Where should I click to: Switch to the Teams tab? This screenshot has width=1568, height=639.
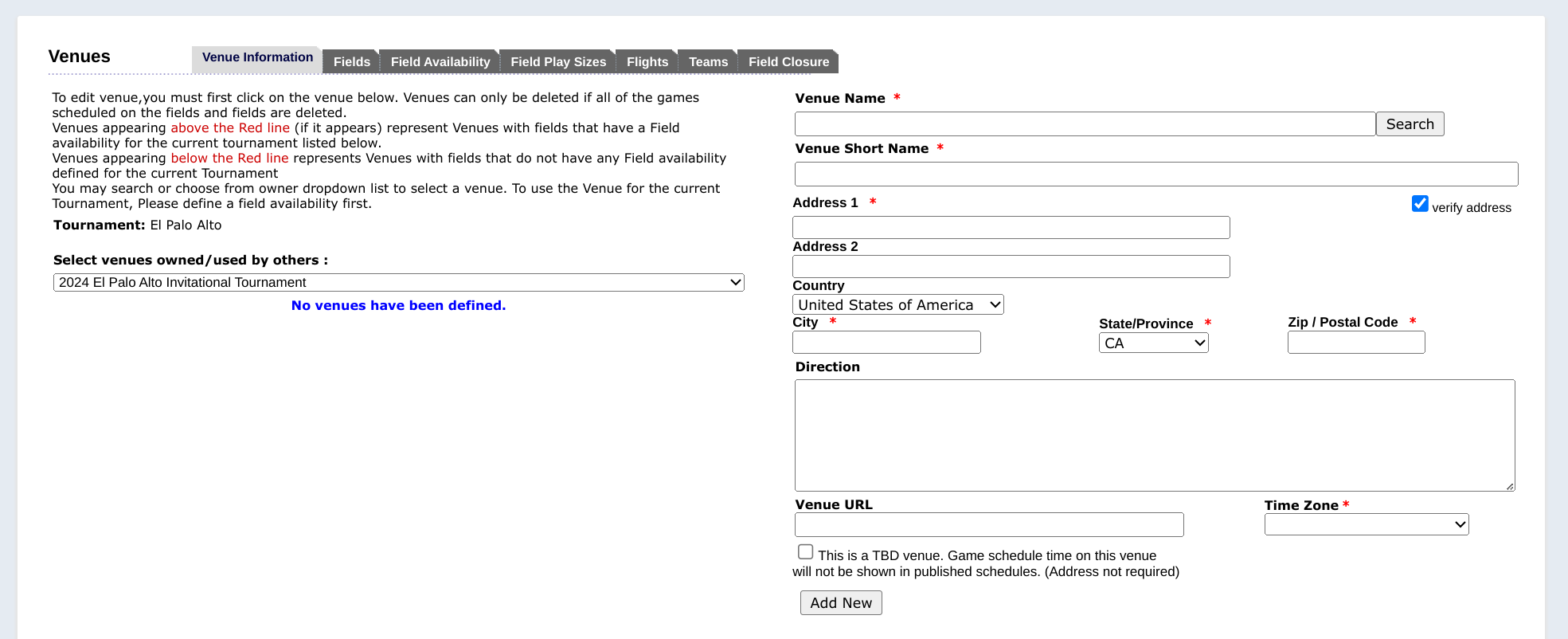point(707,62)
